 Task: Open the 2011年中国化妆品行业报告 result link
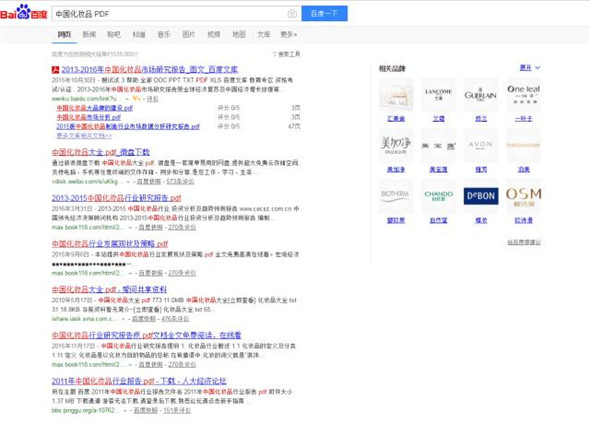139,381
